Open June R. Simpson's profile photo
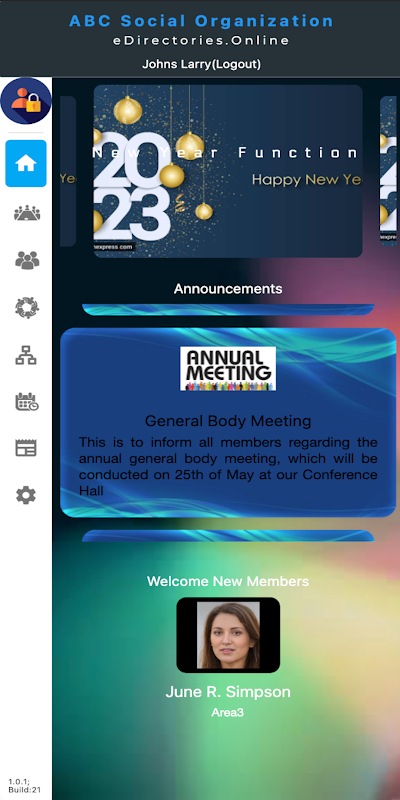The height and width of the screenshot is (800, 400). coord(228,635)
